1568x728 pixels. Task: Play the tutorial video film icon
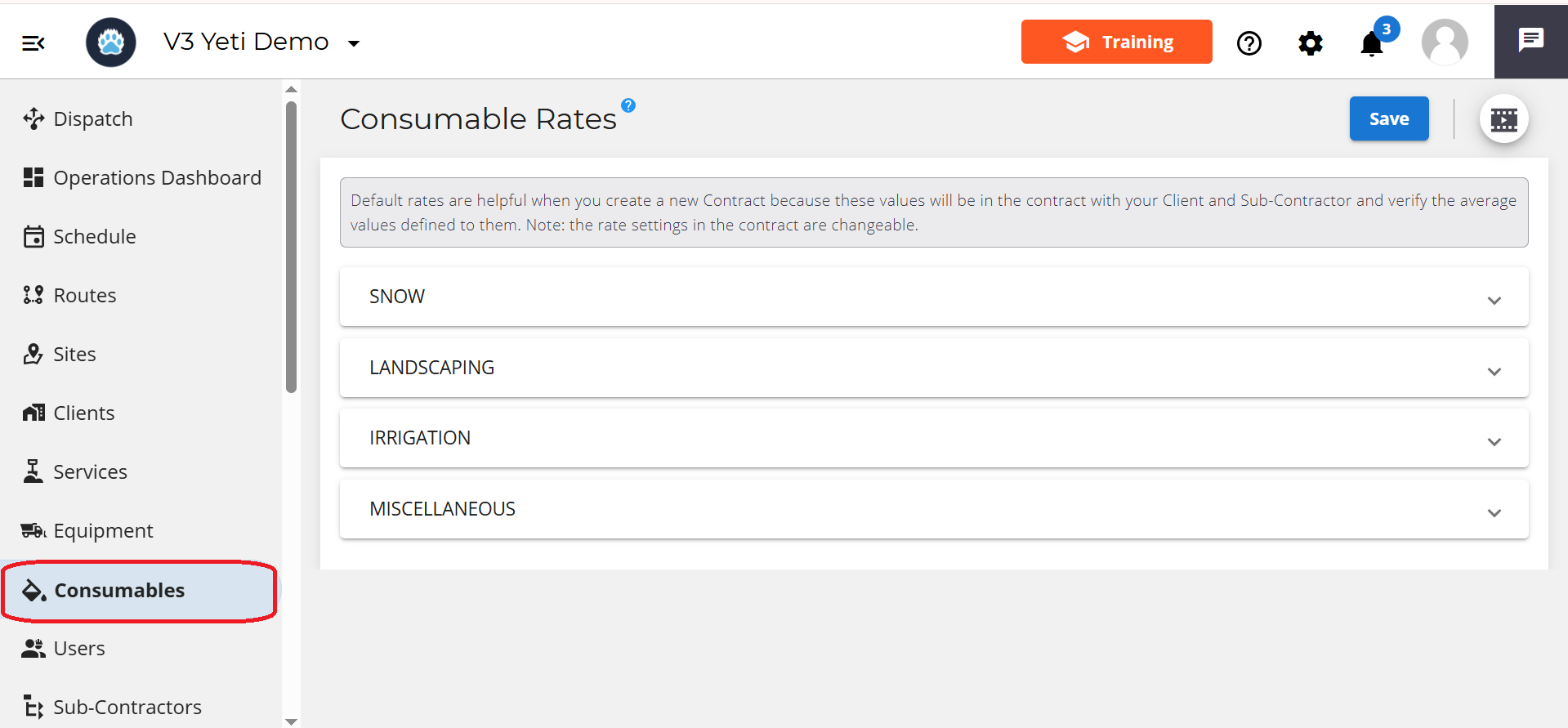[1503, 119]
